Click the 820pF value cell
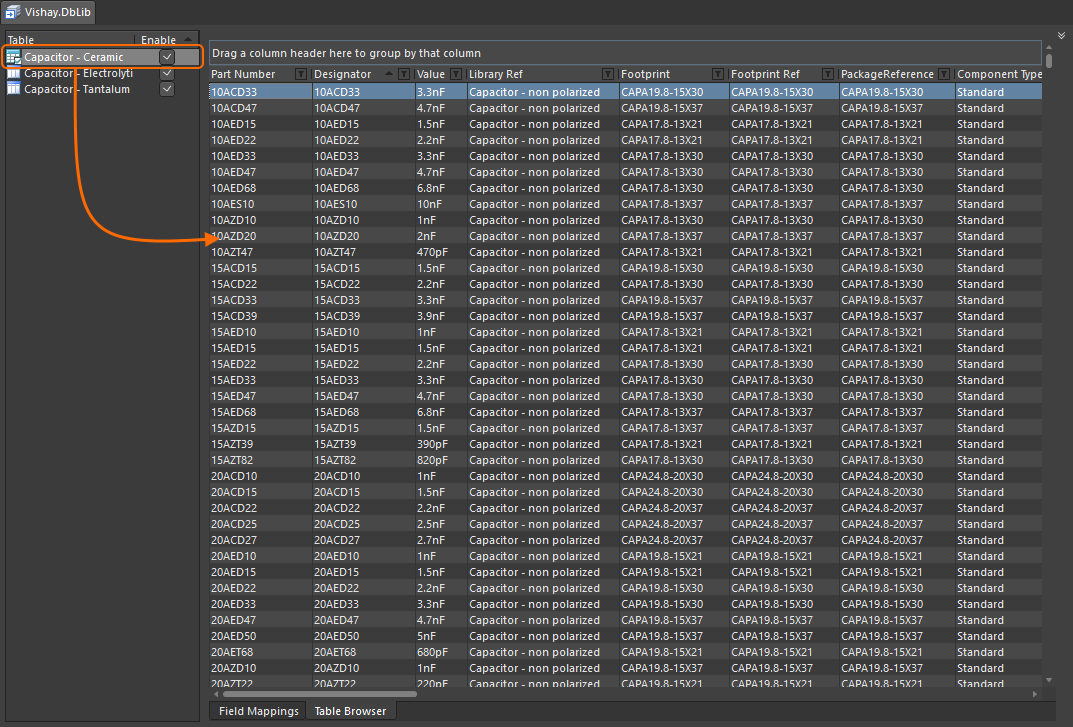1073x727 pixels. 441,460
